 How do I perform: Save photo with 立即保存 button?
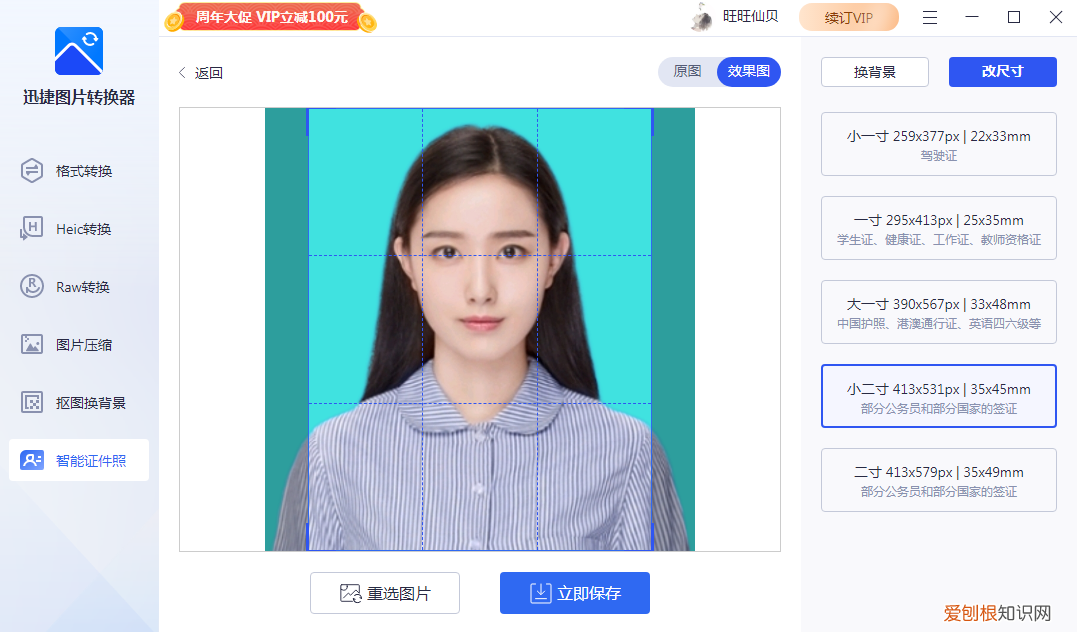click(573, 593)
